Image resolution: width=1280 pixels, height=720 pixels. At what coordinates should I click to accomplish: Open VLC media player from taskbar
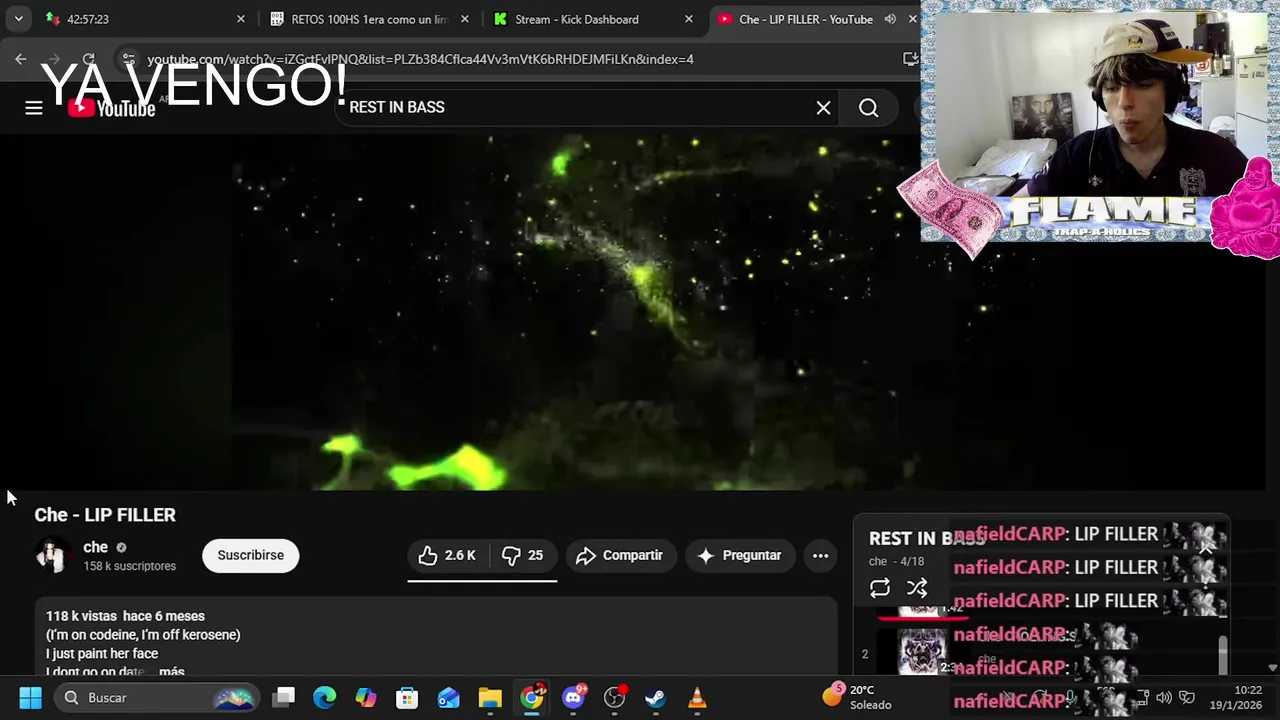[x=697, y=698]
